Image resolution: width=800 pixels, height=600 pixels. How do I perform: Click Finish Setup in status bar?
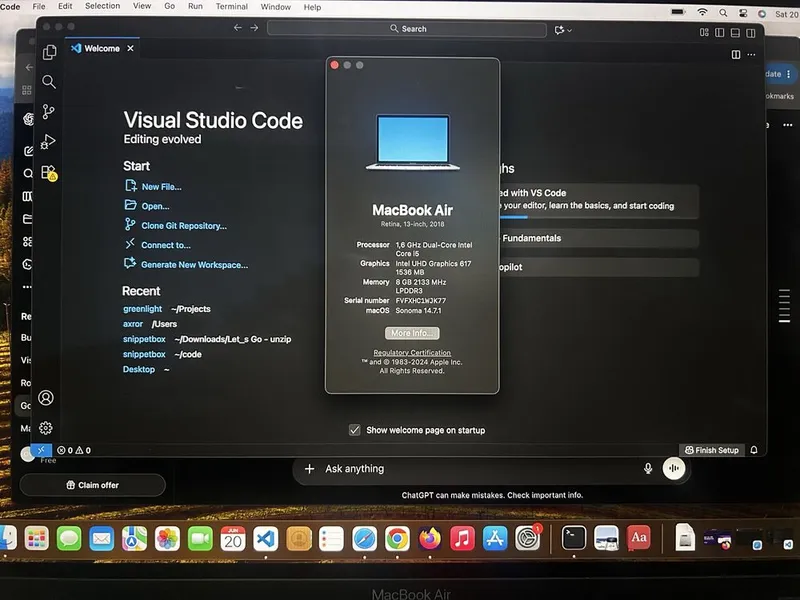pyautogui.click(x=712, y=449)
